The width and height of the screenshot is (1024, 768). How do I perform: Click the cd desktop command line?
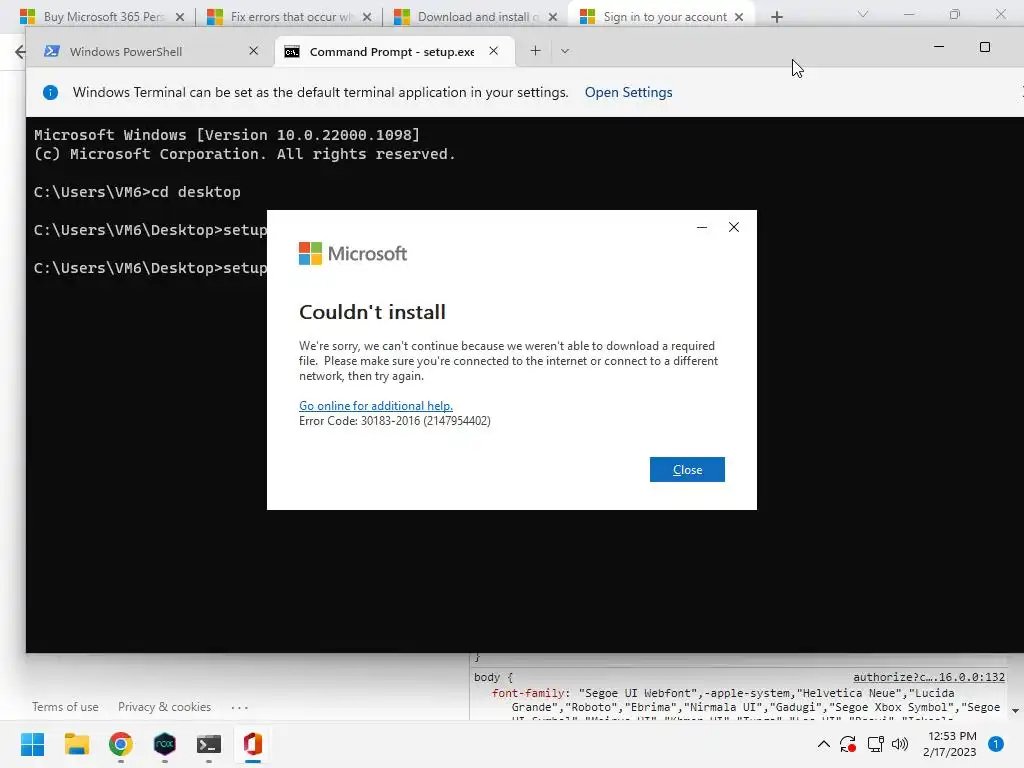click(x=137, y=192)
